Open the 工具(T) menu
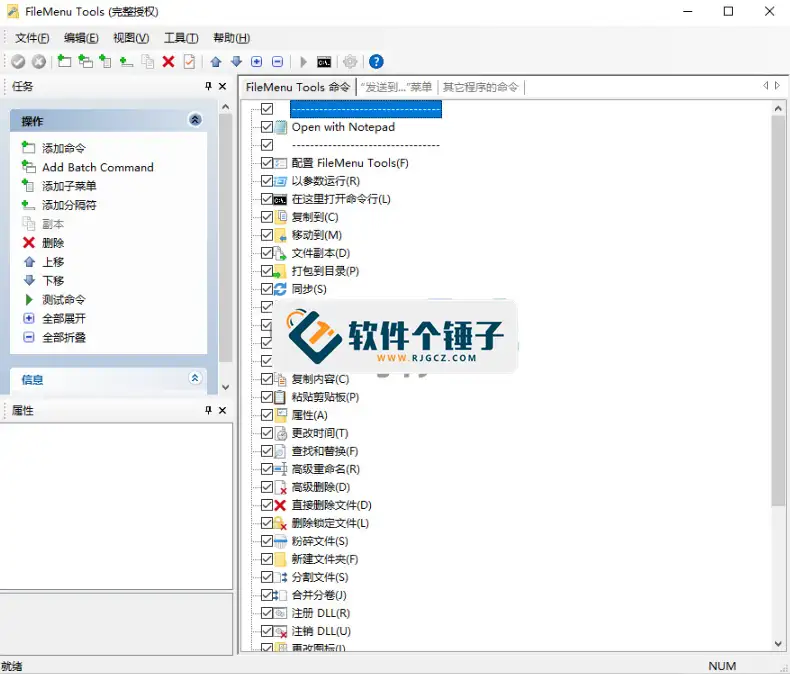790x674 pixels. click(181, 38)
